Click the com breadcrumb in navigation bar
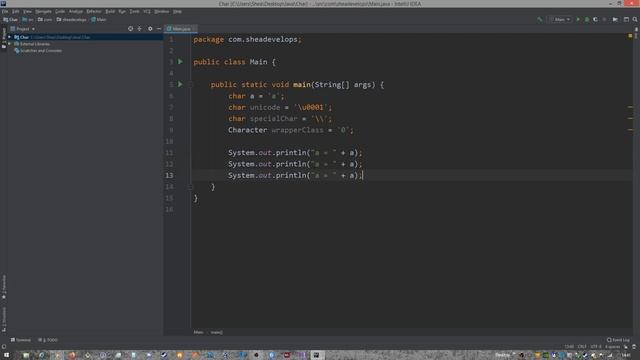The width and height of the screenshot is (640, 360). tap(45, 19)
